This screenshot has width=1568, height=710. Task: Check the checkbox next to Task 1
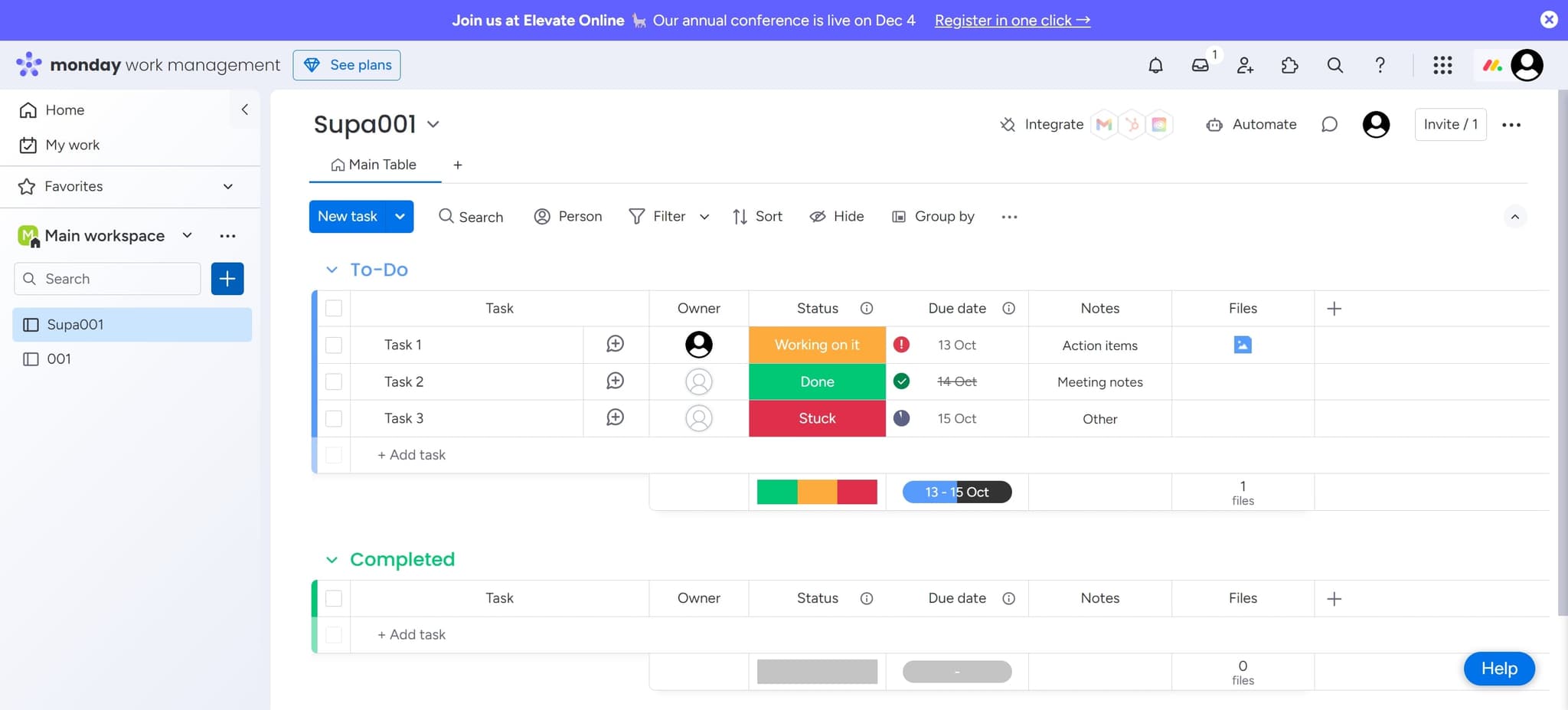(335, 345)
